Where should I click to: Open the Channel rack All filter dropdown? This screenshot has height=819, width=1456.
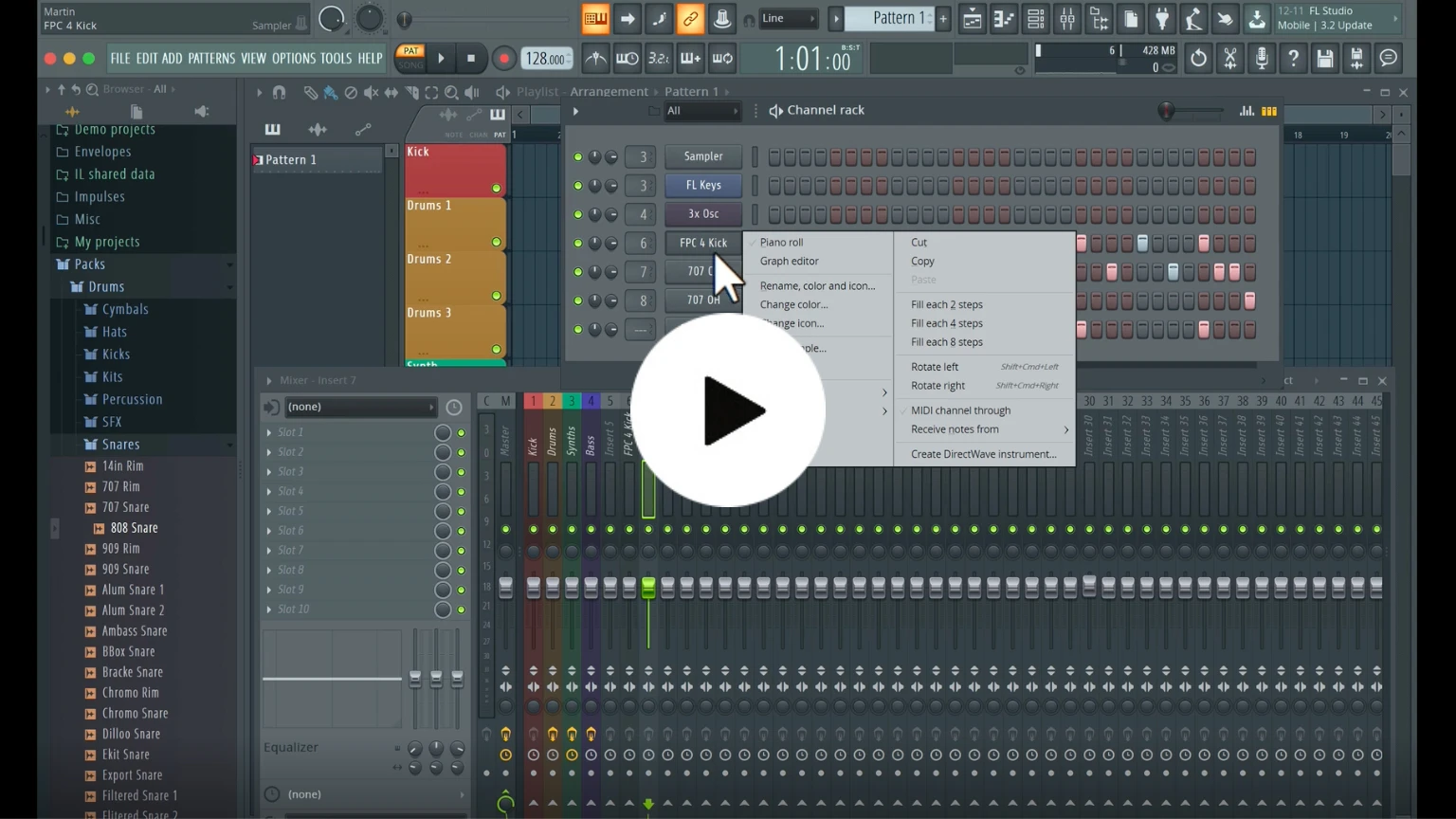tap(702, 111)
